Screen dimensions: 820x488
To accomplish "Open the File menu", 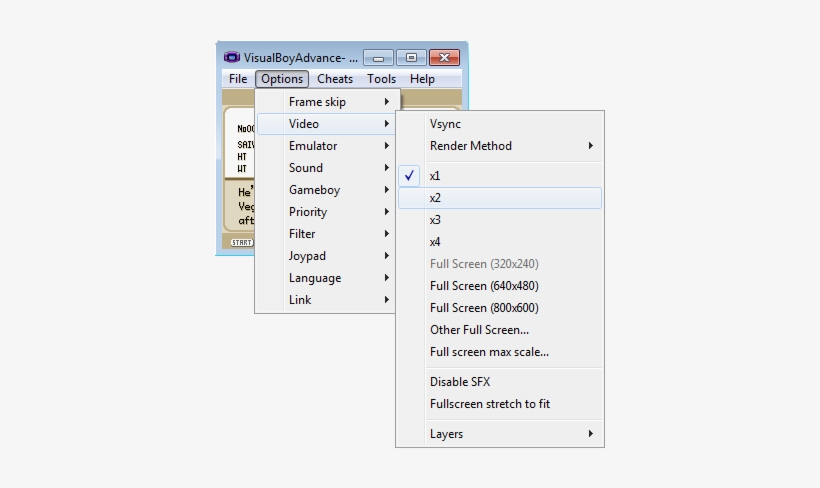I will [238, 79].
